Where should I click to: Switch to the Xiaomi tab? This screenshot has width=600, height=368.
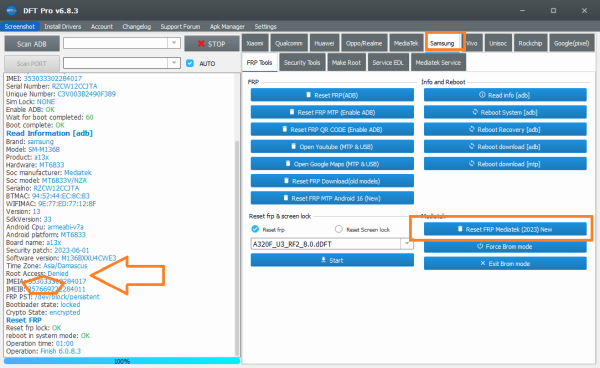click(x=255, y=43)
